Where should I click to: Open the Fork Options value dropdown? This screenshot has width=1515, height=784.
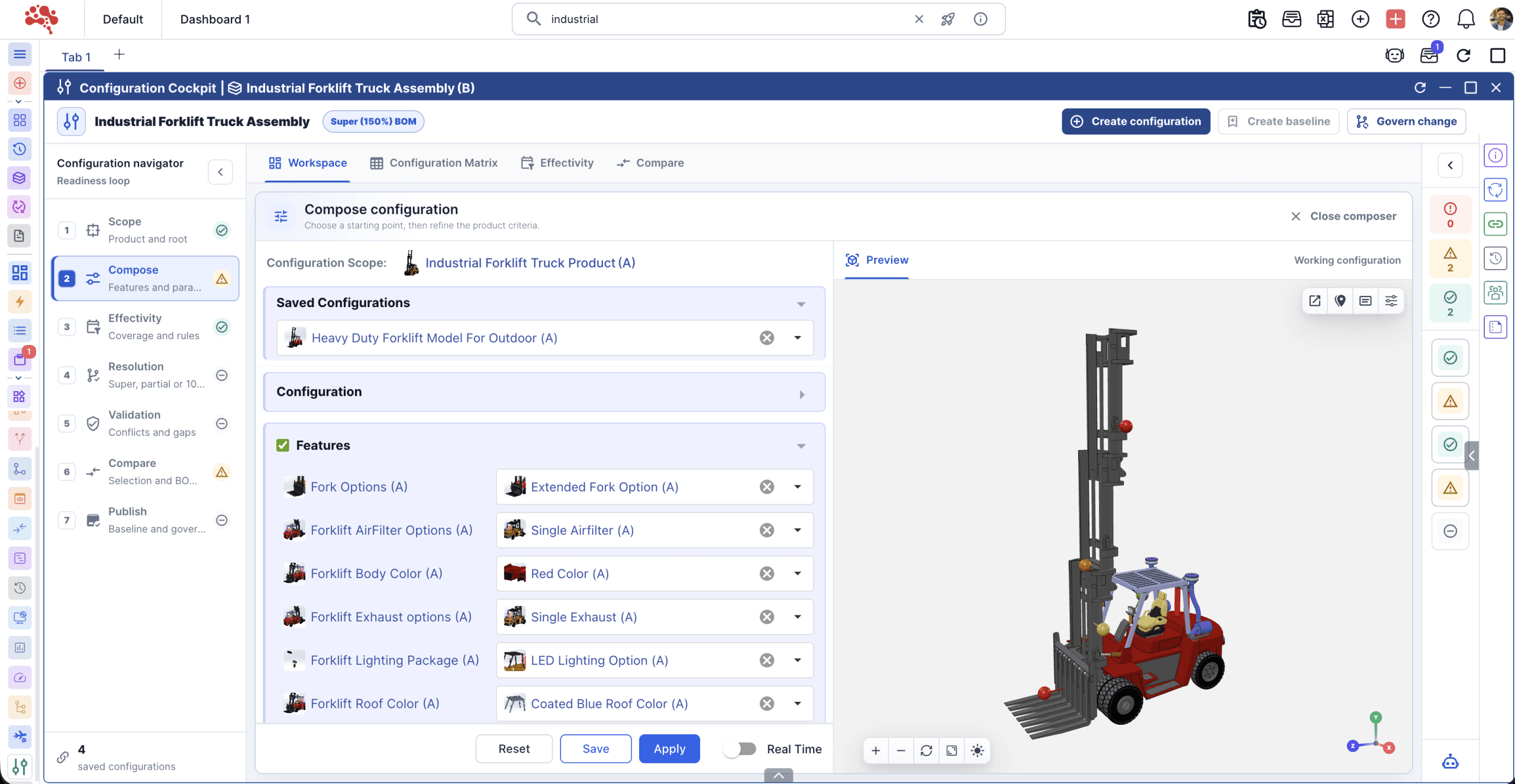point(798,487)
